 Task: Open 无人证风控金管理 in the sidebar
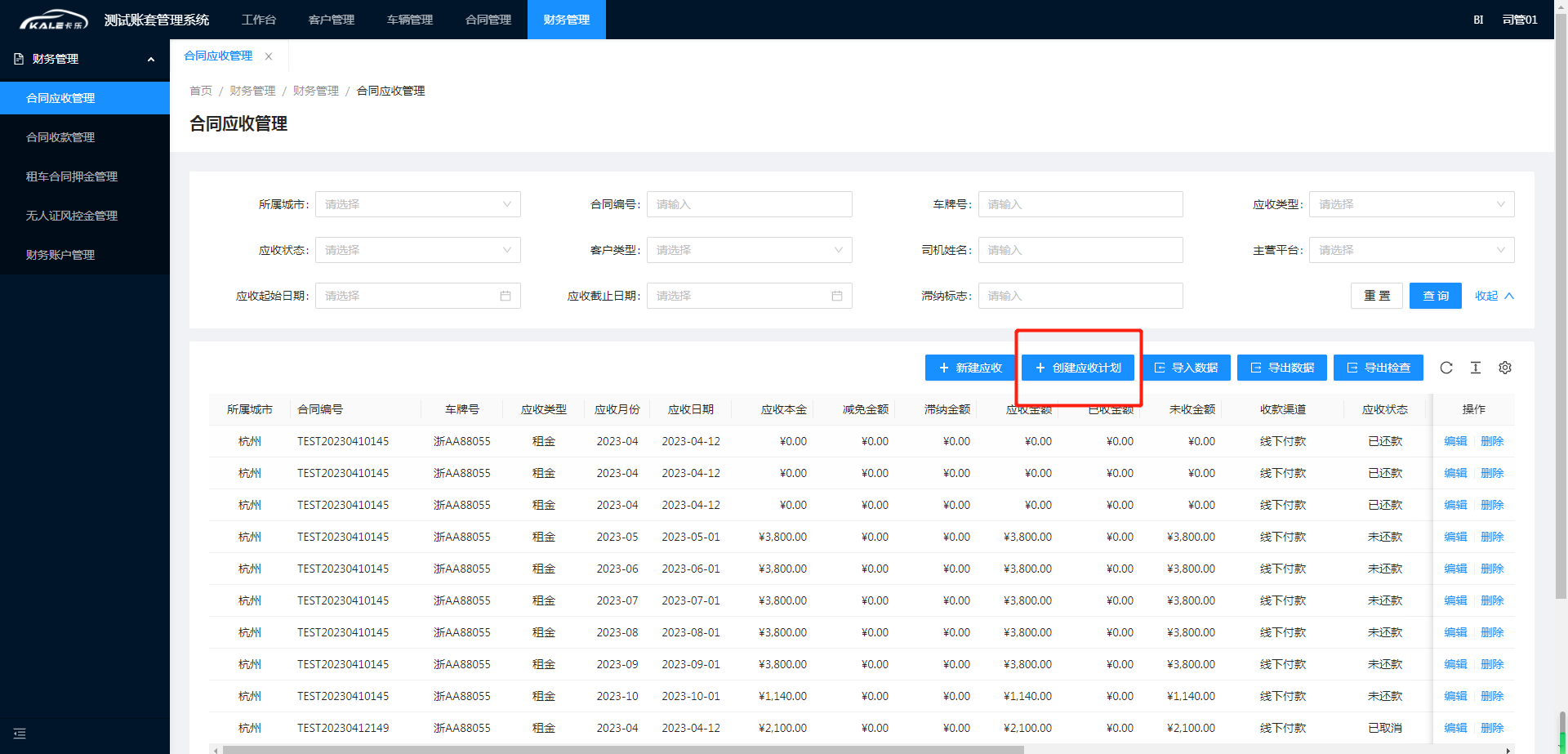85,216
